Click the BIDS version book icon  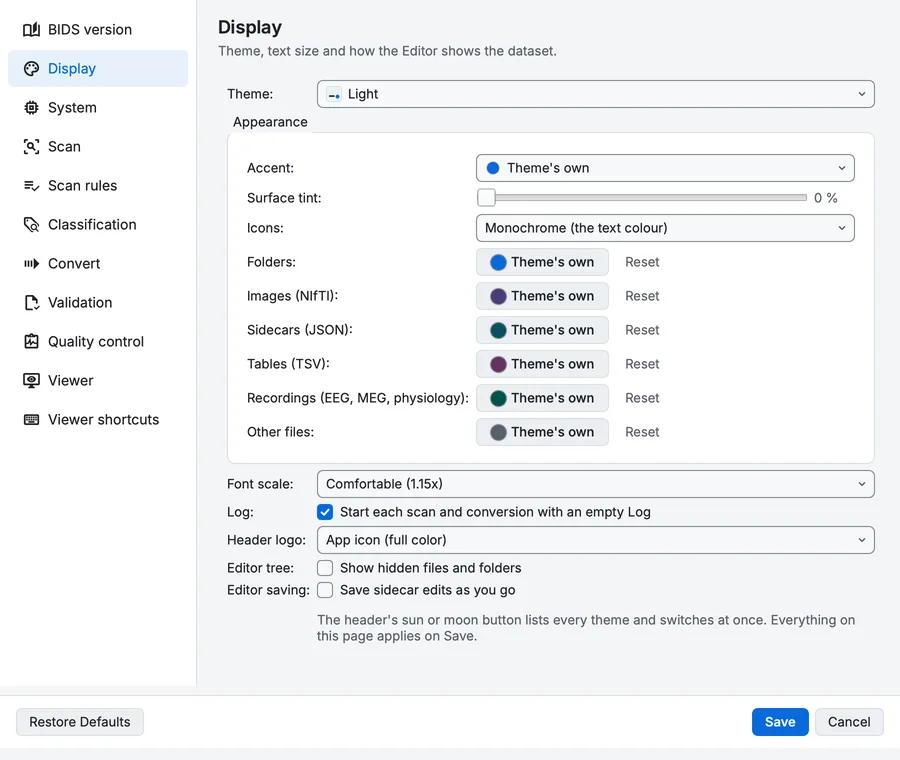click(x=32, y=29)
